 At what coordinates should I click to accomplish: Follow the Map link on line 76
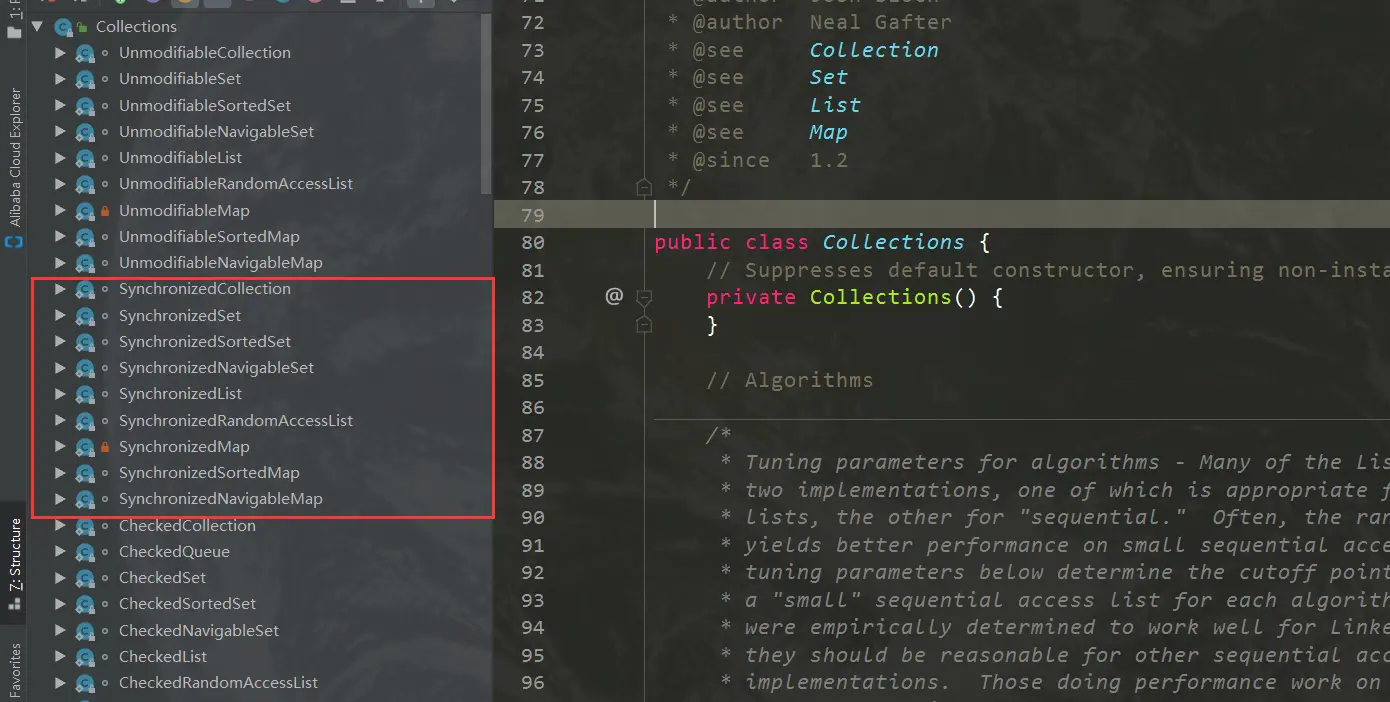point(828,132)
